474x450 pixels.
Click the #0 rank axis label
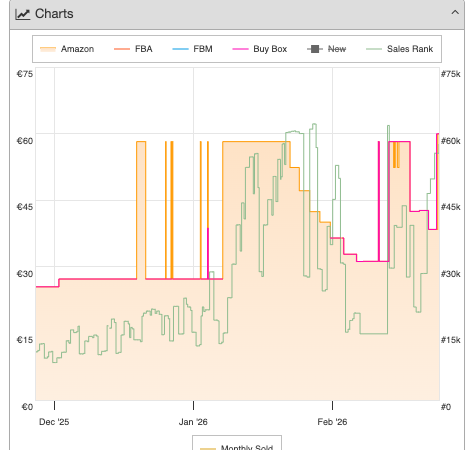pyautogui.click(x=446, y=407)
